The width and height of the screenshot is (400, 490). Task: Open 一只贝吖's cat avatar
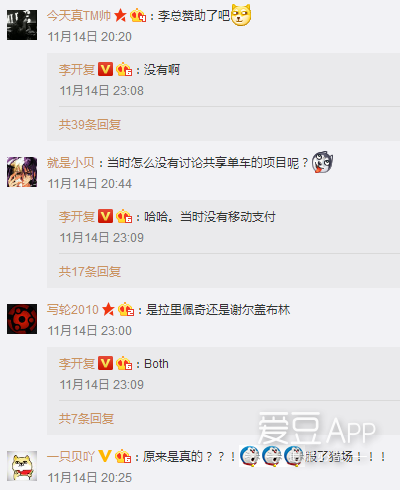(22, 466)
